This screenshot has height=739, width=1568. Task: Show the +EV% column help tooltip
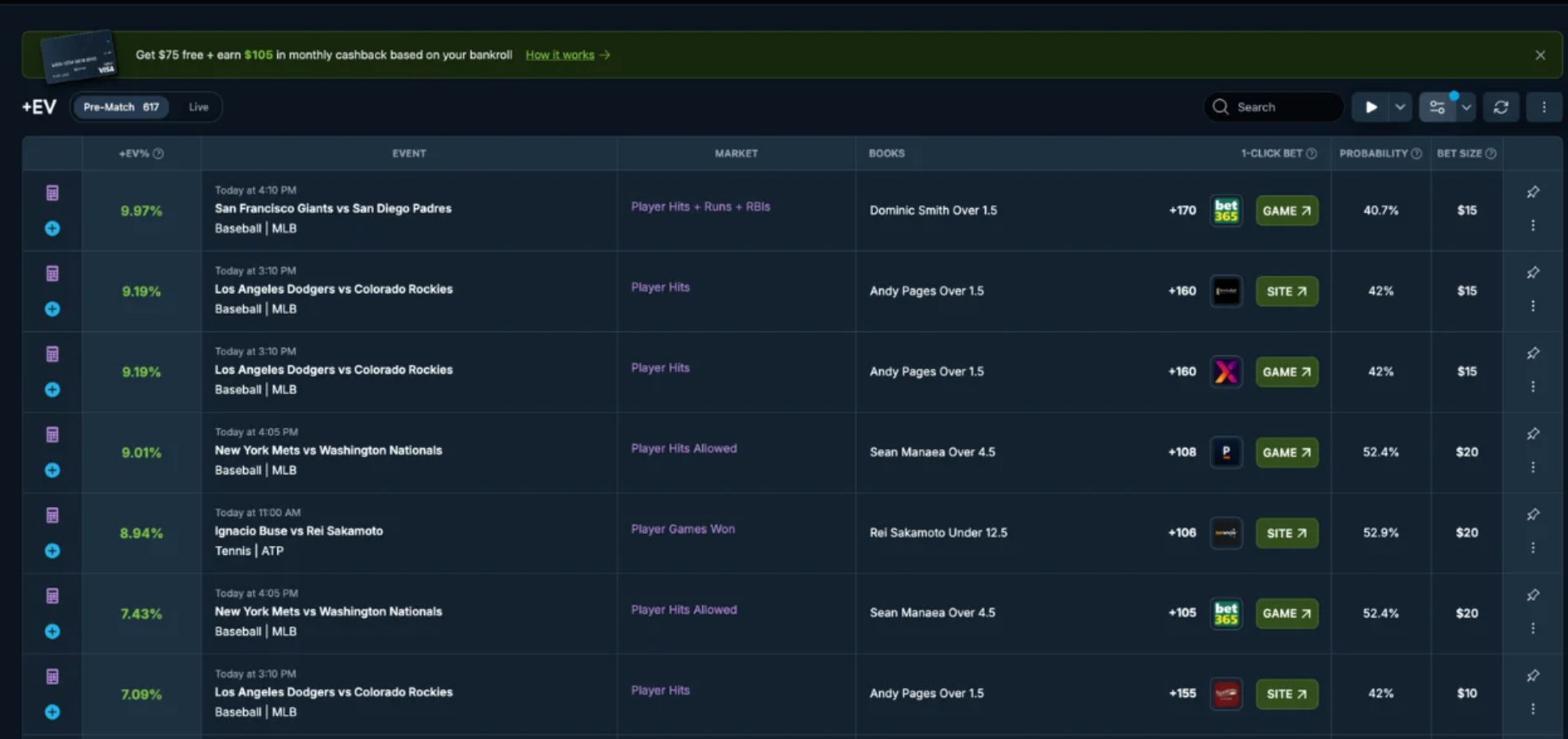158,153
